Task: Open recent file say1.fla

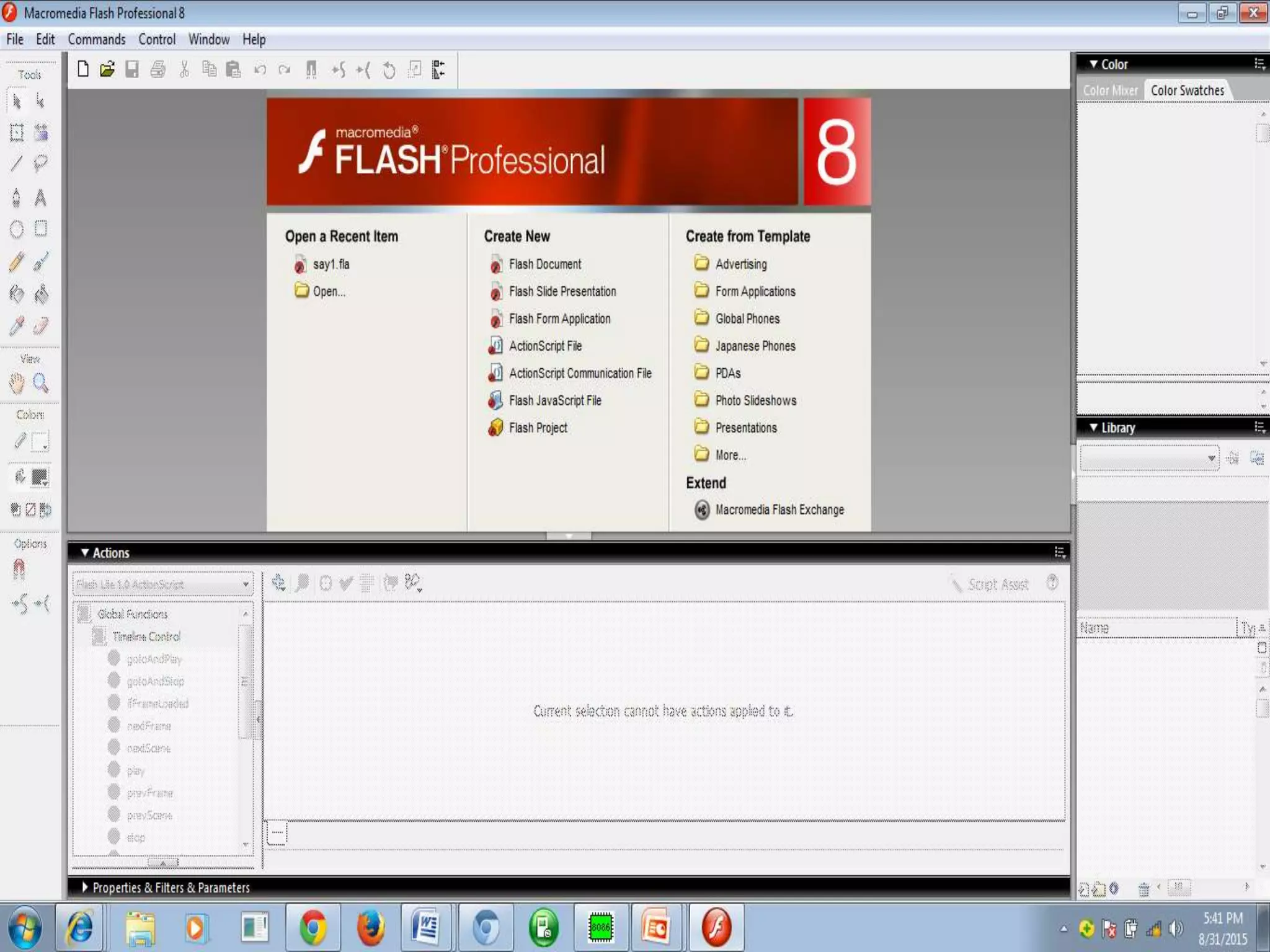Action: point(331,265)
